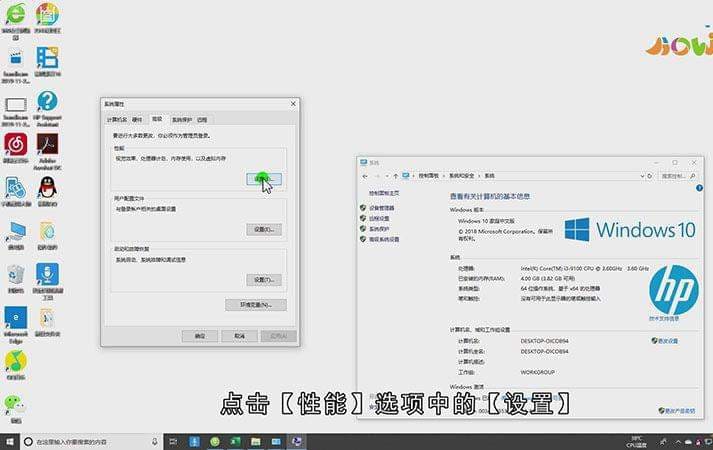Launch Microsoft Edge from the desktop
713x450 pixels.
16,324
